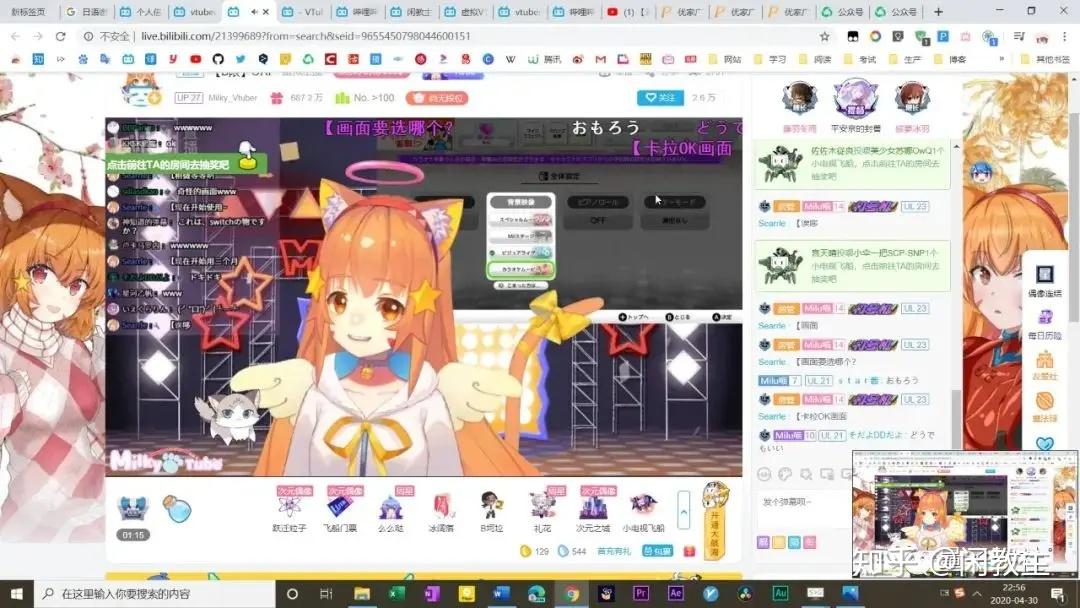
Task: Open the danmaku color palette icon
Action: click(785, 474)
